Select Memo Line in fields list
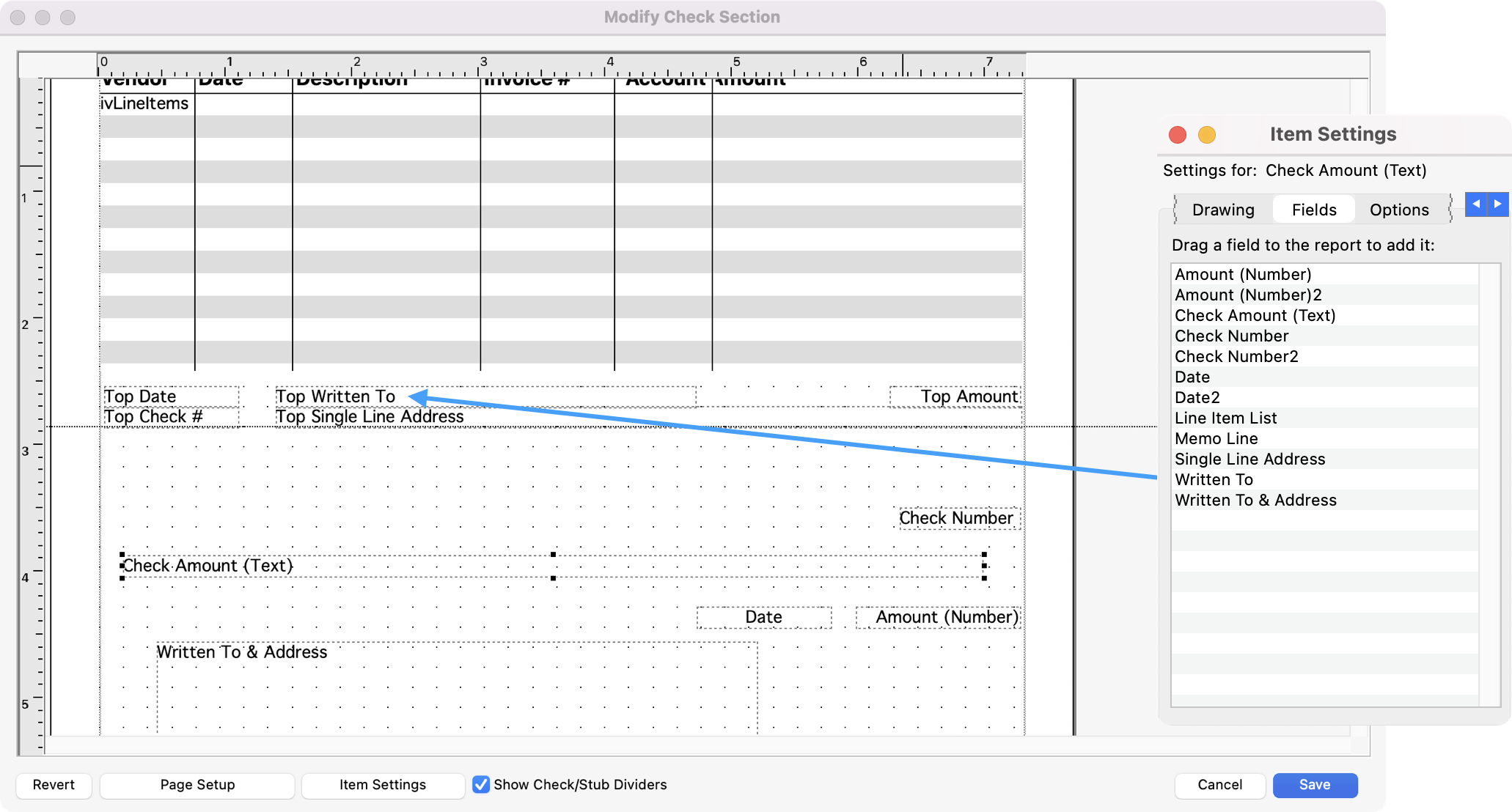1512x812 pixels. 1216,438
